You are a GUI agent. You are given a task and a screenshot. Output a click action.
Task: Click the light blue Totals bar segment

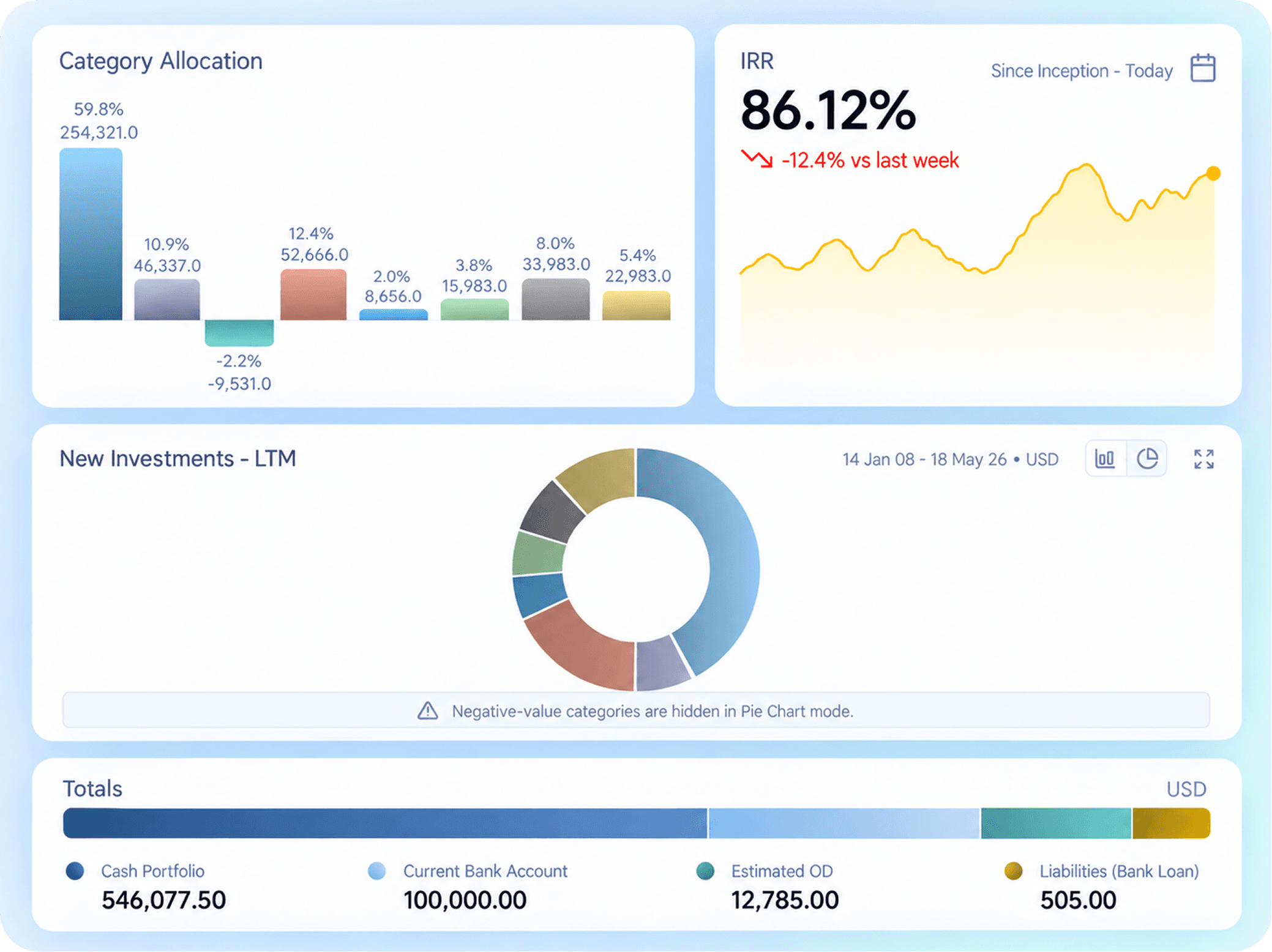click(844, 823)
